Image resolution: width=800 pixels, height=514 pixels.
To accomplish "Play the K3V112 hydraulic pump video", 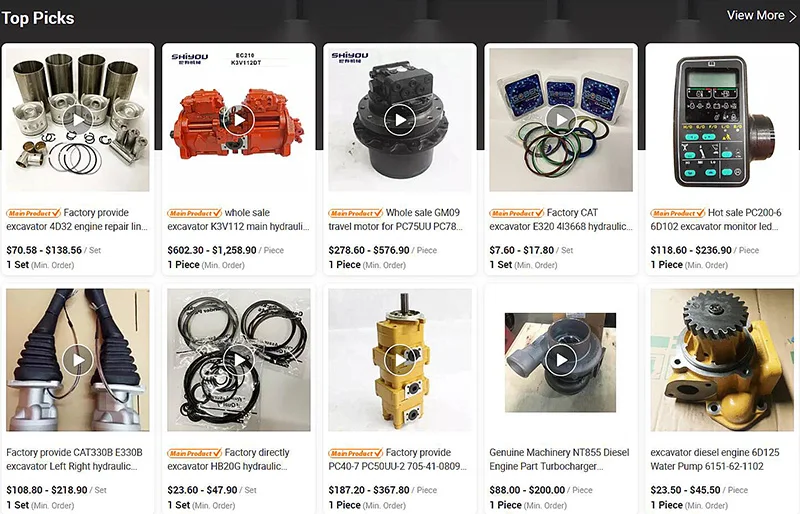I will point(239,120).
